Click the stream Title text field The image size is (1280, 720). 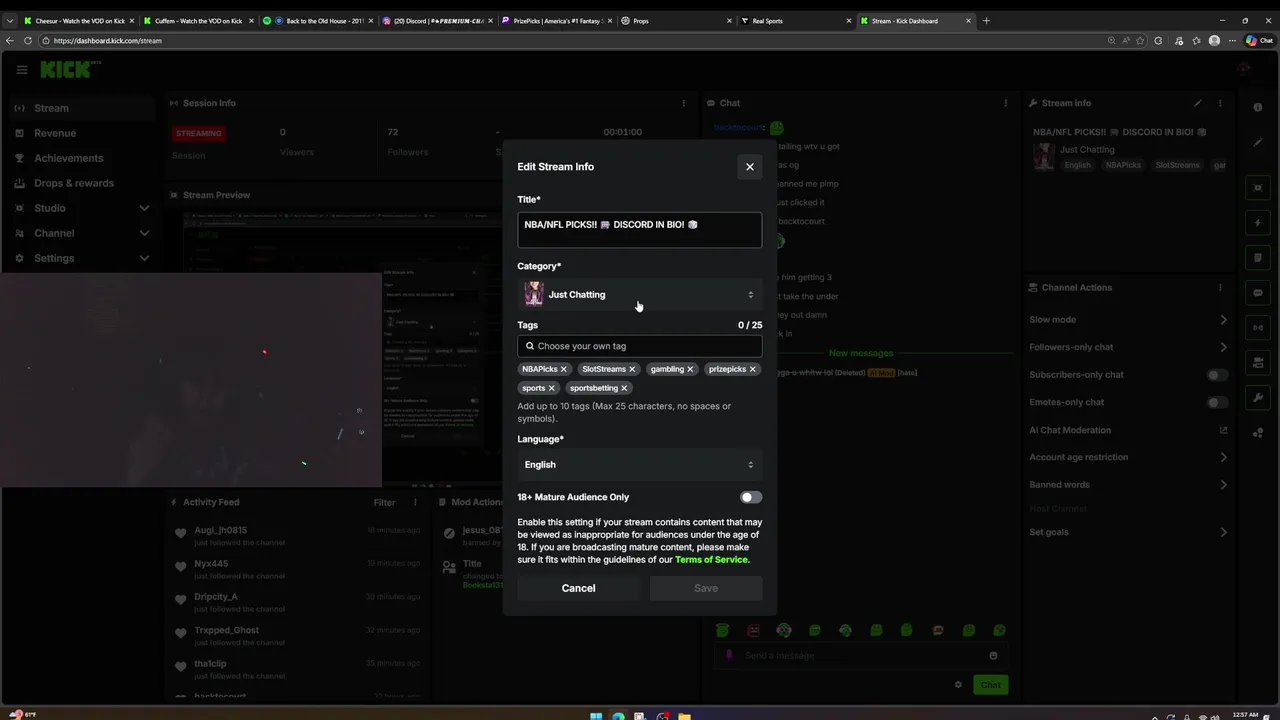pyautogui.click(x=639, y=229)
